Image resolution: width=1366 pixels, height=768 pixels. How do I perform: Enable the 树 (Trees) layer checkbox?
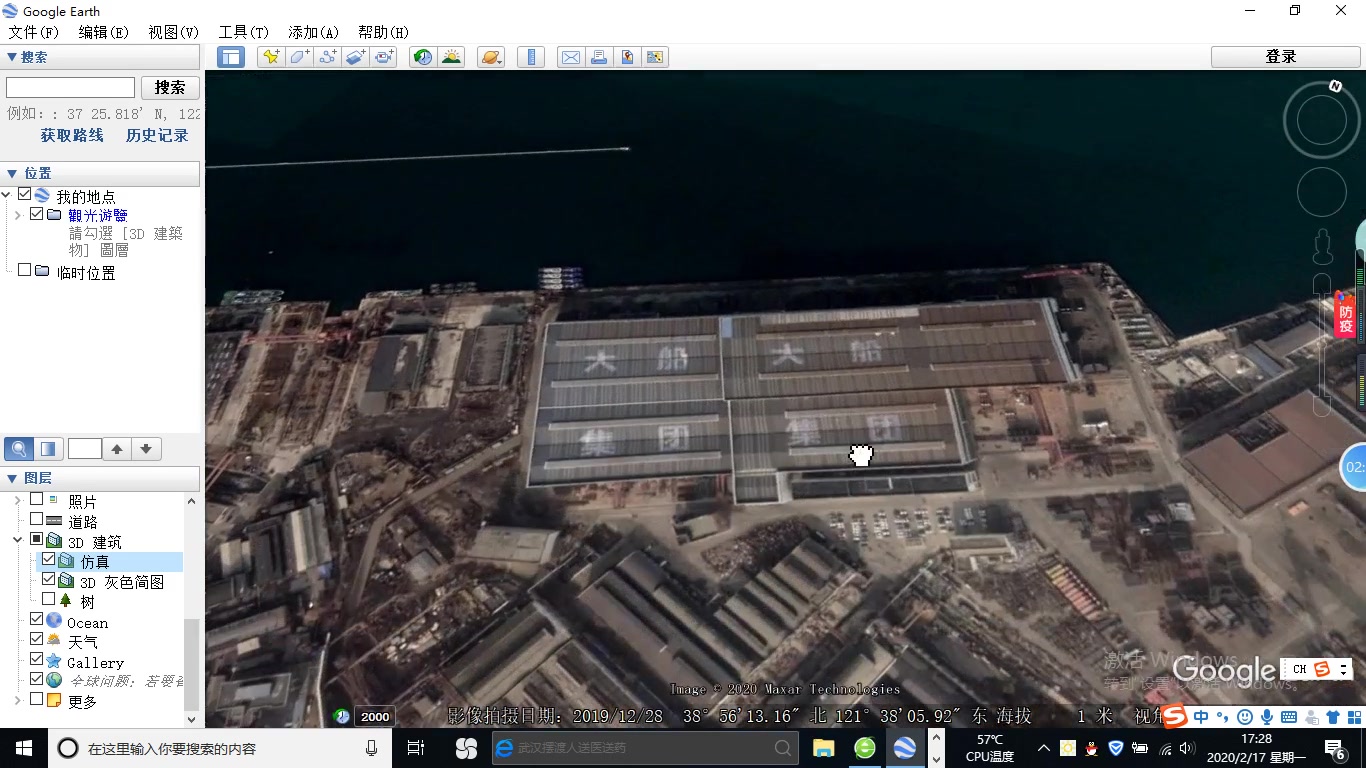[x=49, y=599]
